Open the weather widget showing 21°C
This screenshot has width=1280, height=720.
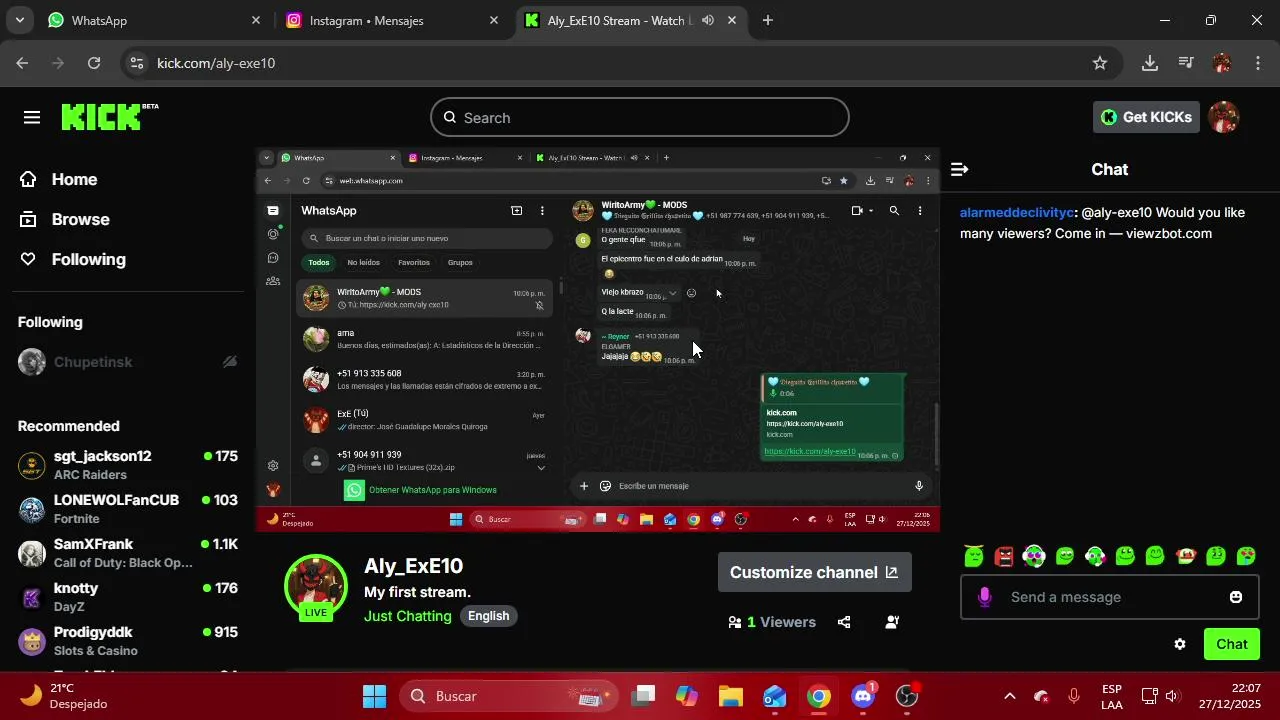click(62, 696)
